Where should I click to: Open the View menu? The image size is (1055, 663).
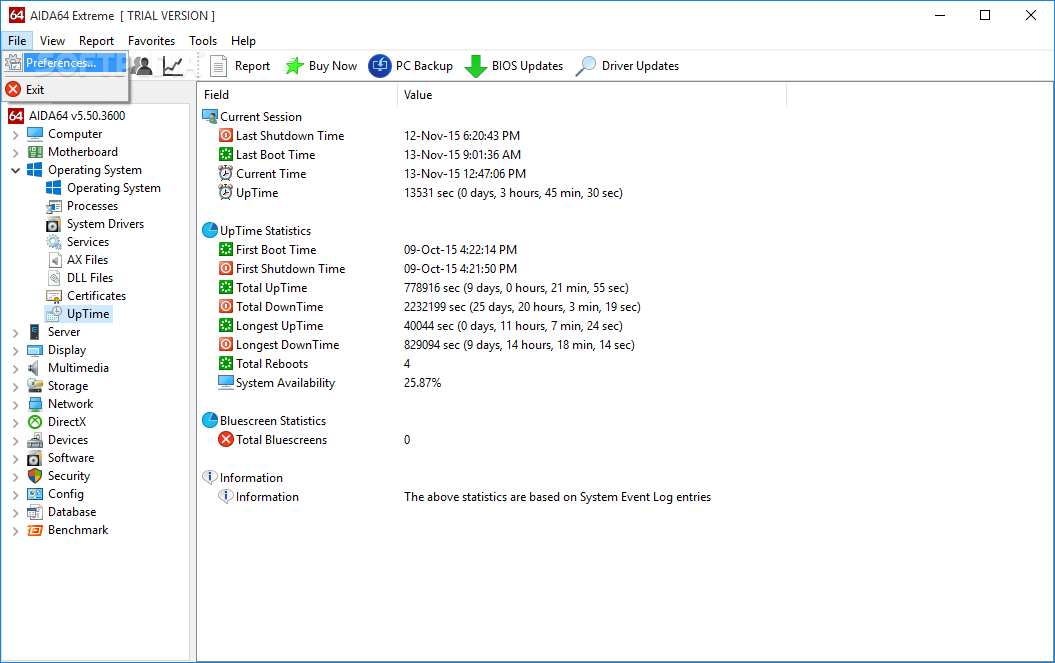(x=52, y=41)
